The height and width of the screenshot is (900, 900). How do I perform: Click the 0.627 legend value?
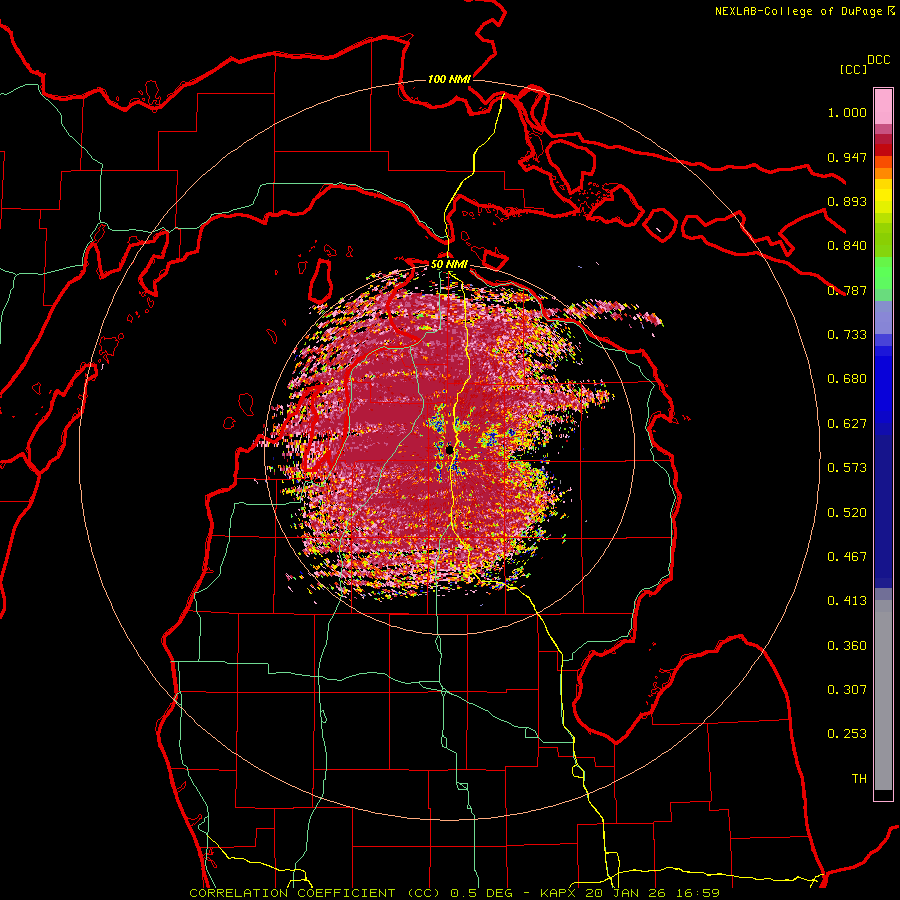[x=847, y=424]
